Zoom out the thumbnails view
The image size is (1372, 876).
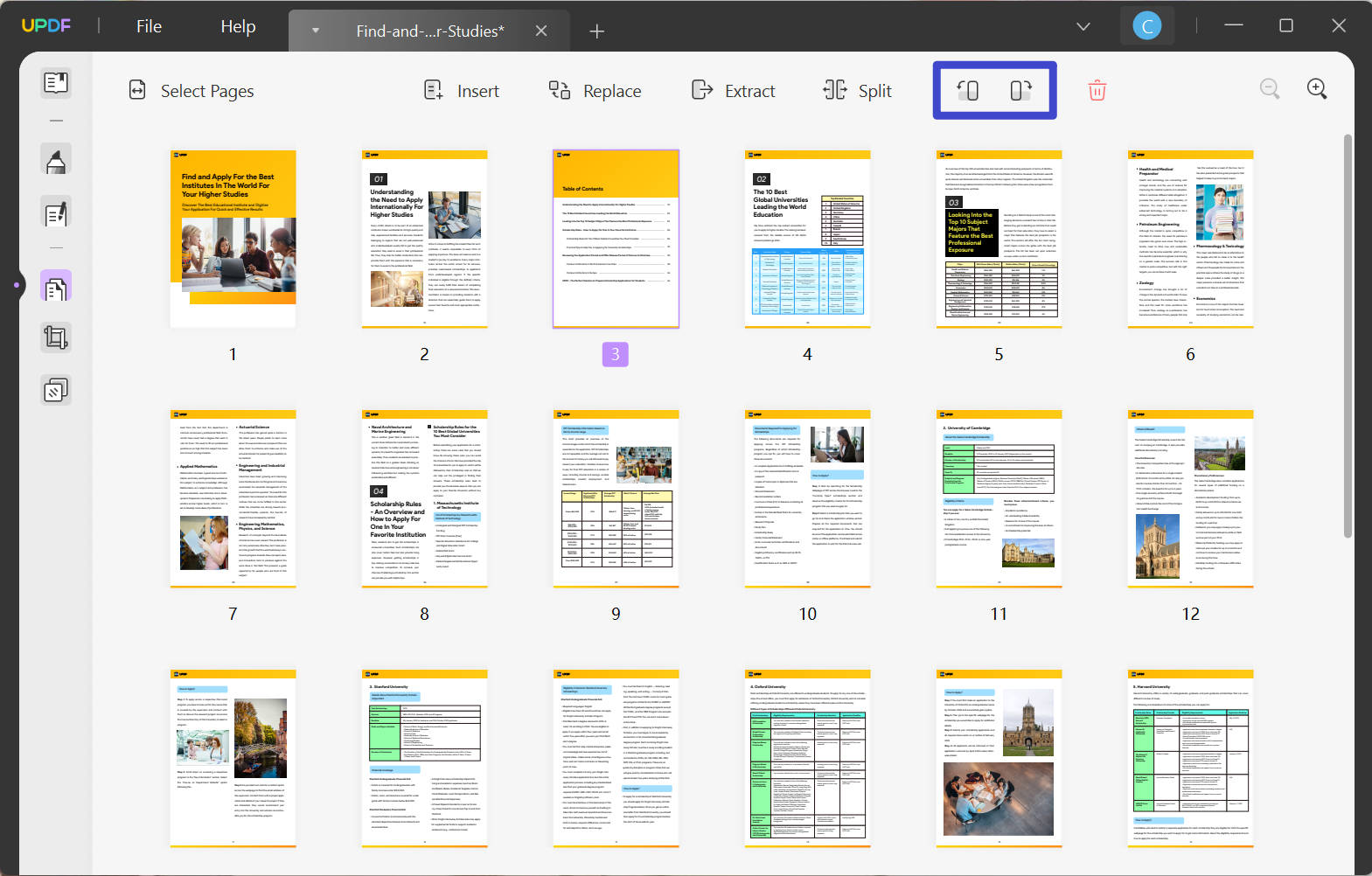[1270, 88]
